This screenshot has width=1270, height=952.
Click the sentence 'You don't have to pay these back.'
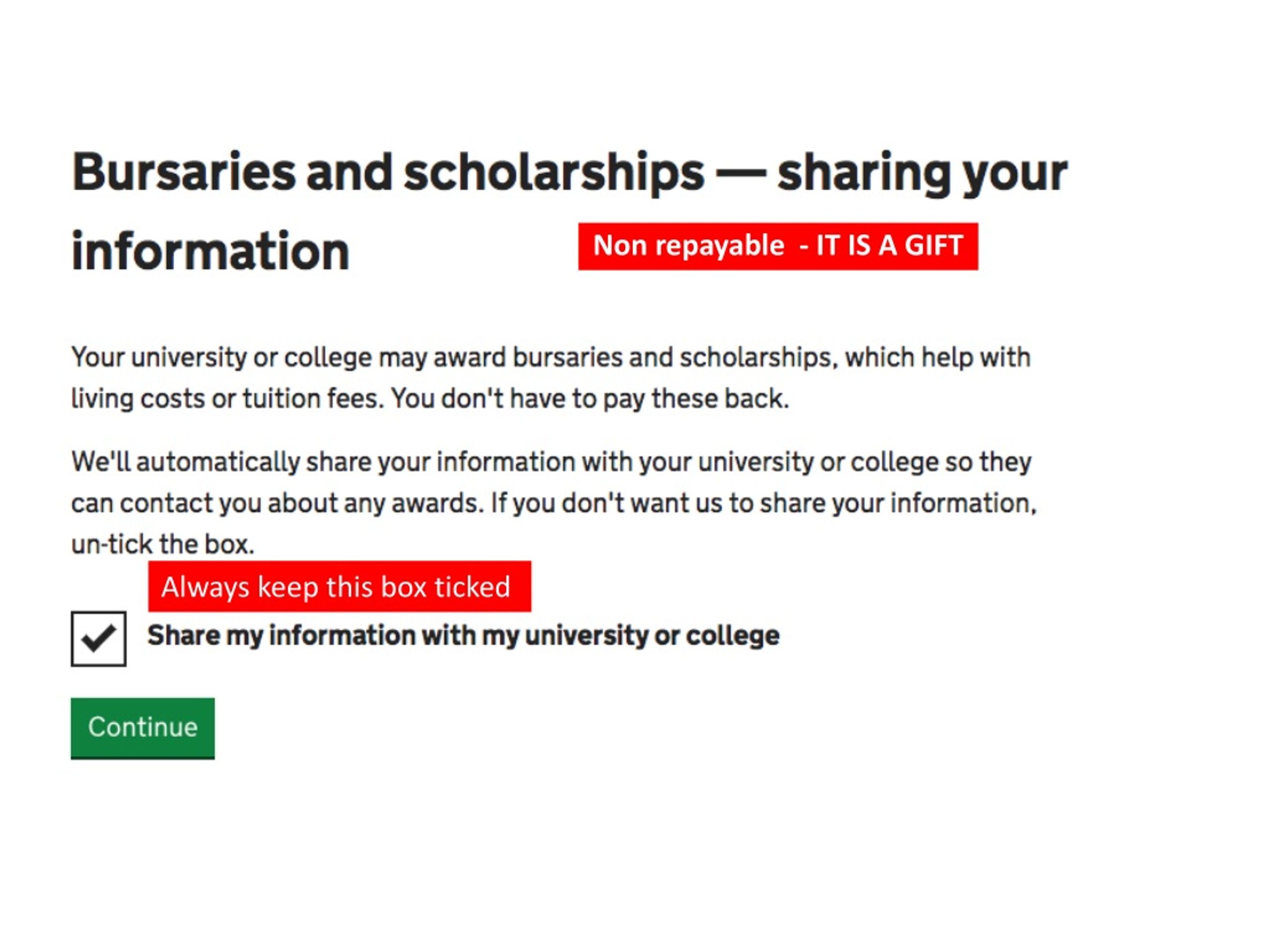(590, 398)
